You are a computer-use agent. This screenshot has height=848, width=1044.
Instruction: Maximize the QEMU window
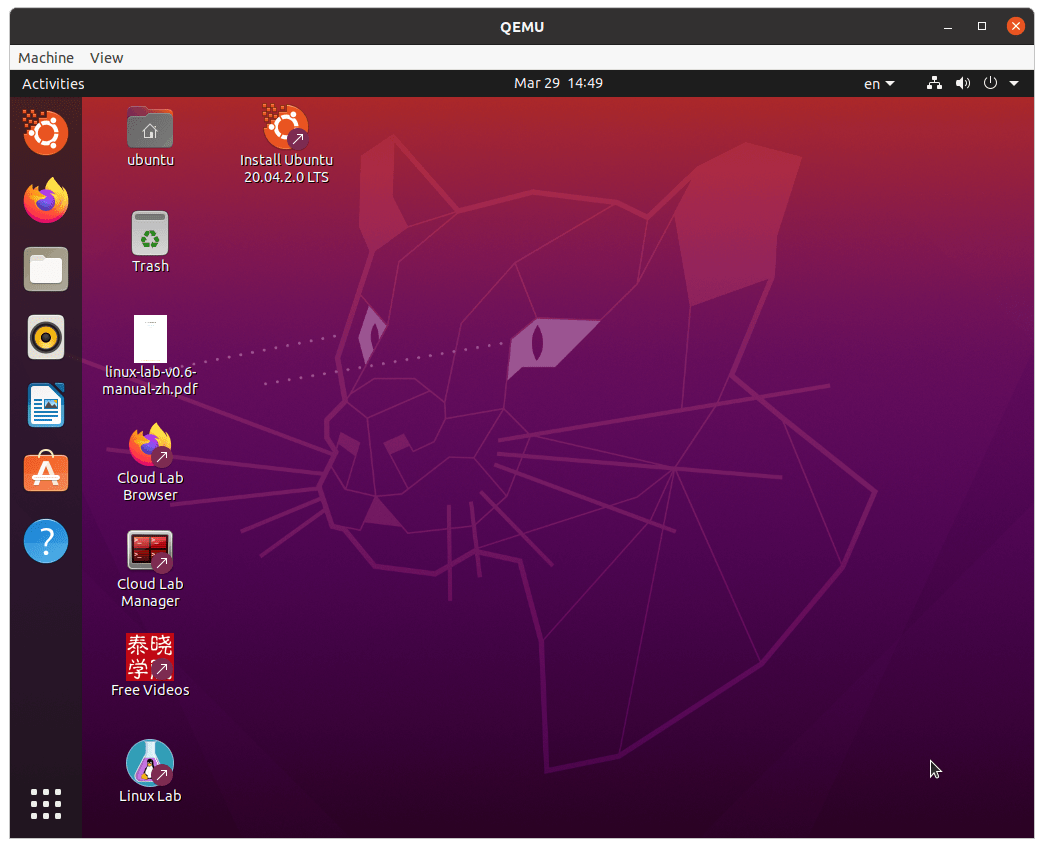(x=981, y=27)
